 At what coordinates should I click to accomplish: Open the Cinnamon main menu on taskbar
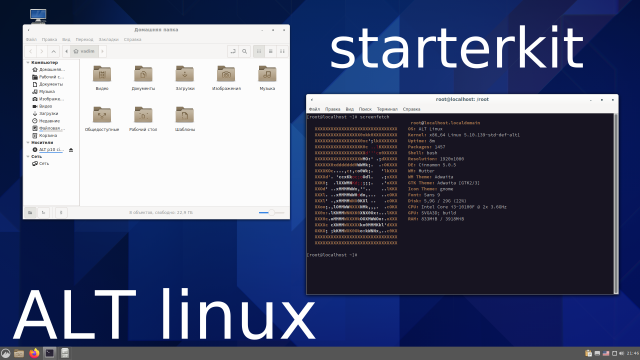coord(5,353)
